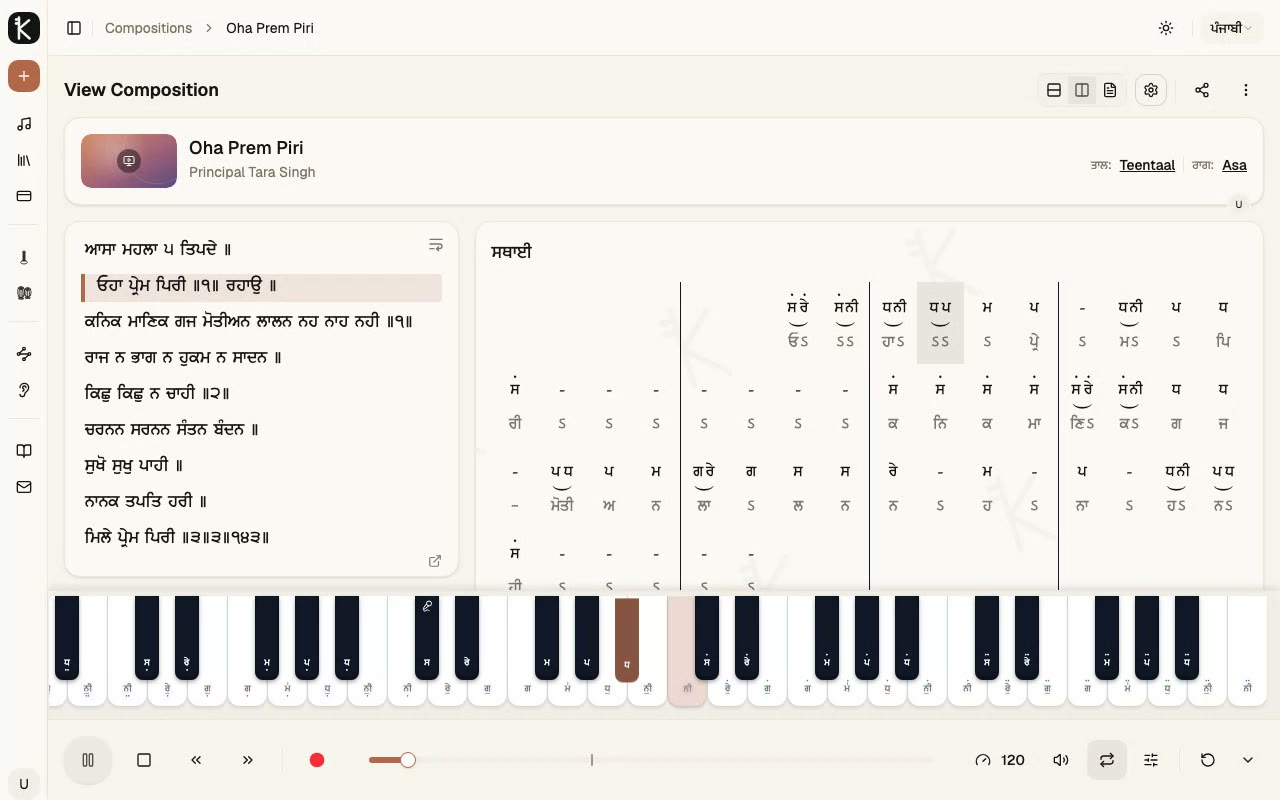1280x800 pixels.
Task: Open lyrics in external view icon
Action: 435,561
